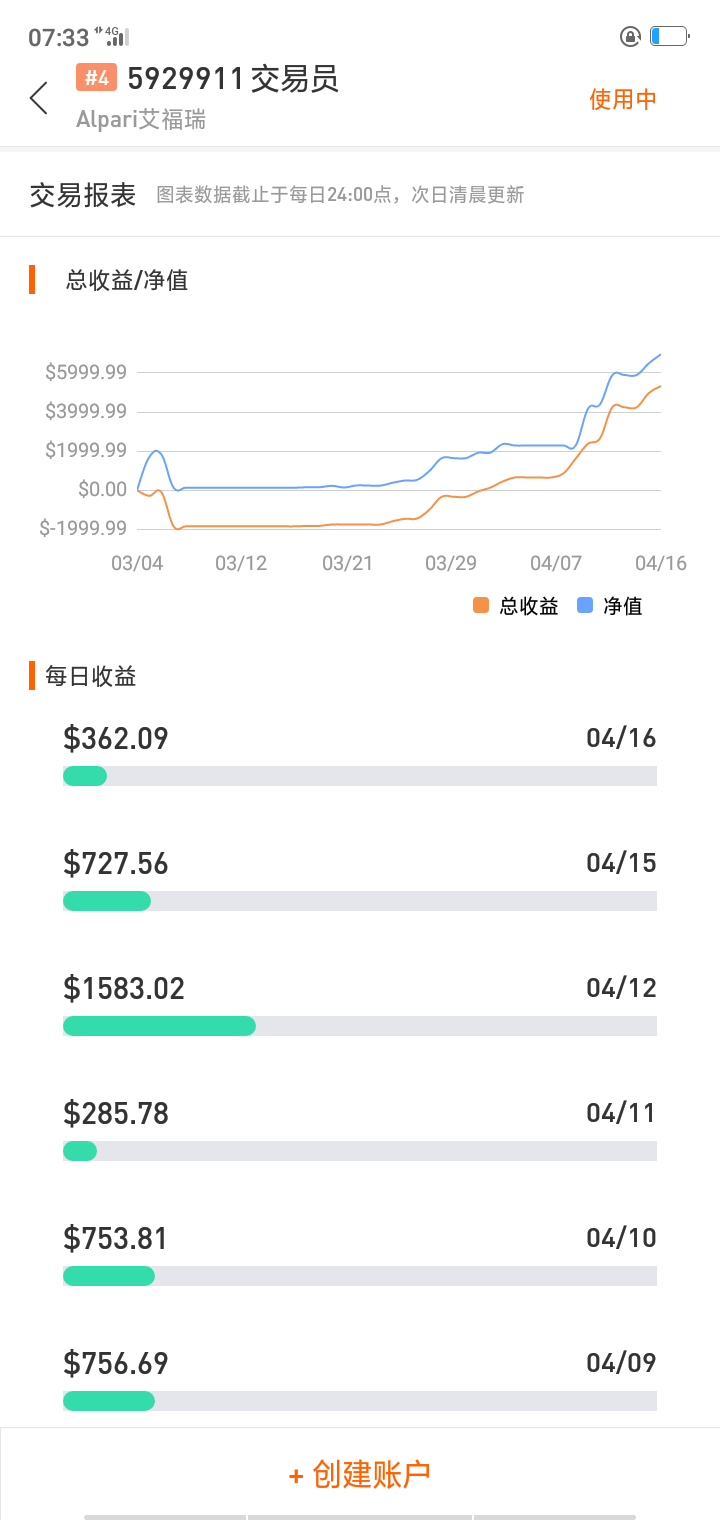The image size is (720, 1520).
Task: Select the Alpari艾福瑞 broker label
Action: tap(141, 120)
